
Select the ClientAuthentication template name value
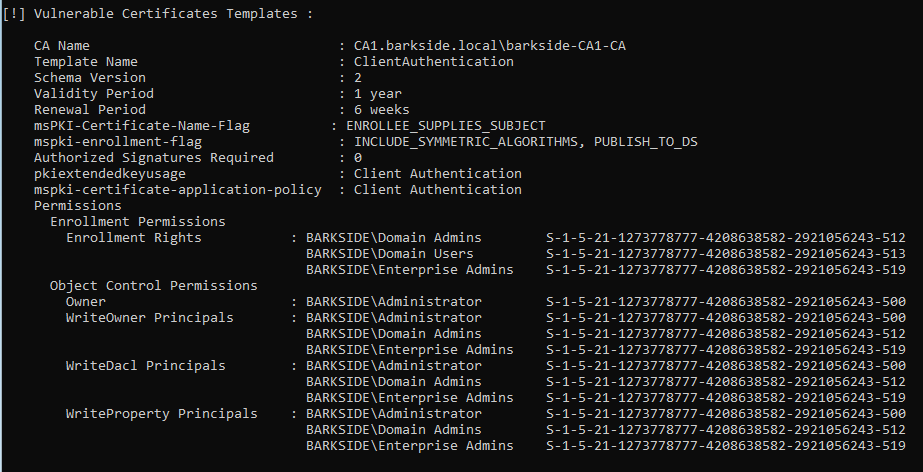[434, 61]
